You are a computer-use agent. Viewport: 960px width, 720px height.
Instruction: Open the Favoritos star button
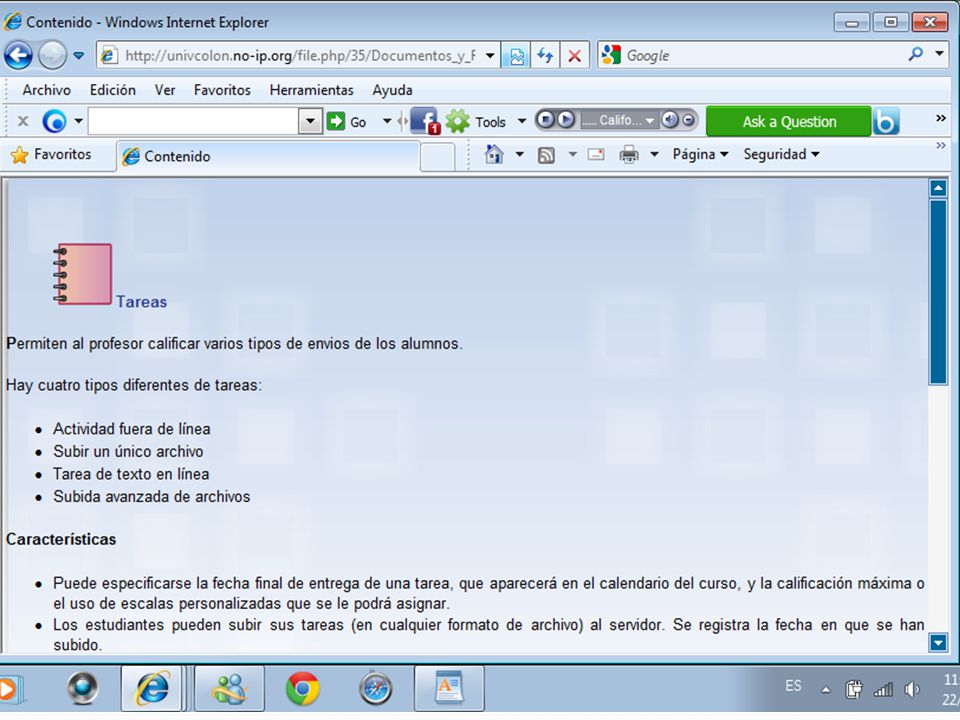(53, 154)
